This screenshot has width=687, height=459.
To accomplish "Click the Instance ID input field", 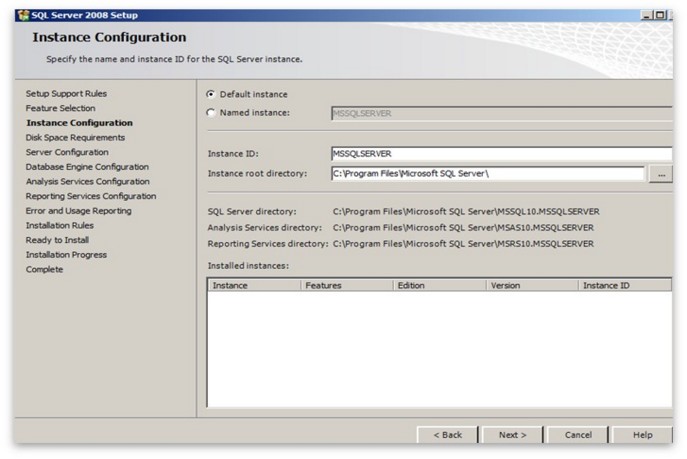I will (502, 154).
